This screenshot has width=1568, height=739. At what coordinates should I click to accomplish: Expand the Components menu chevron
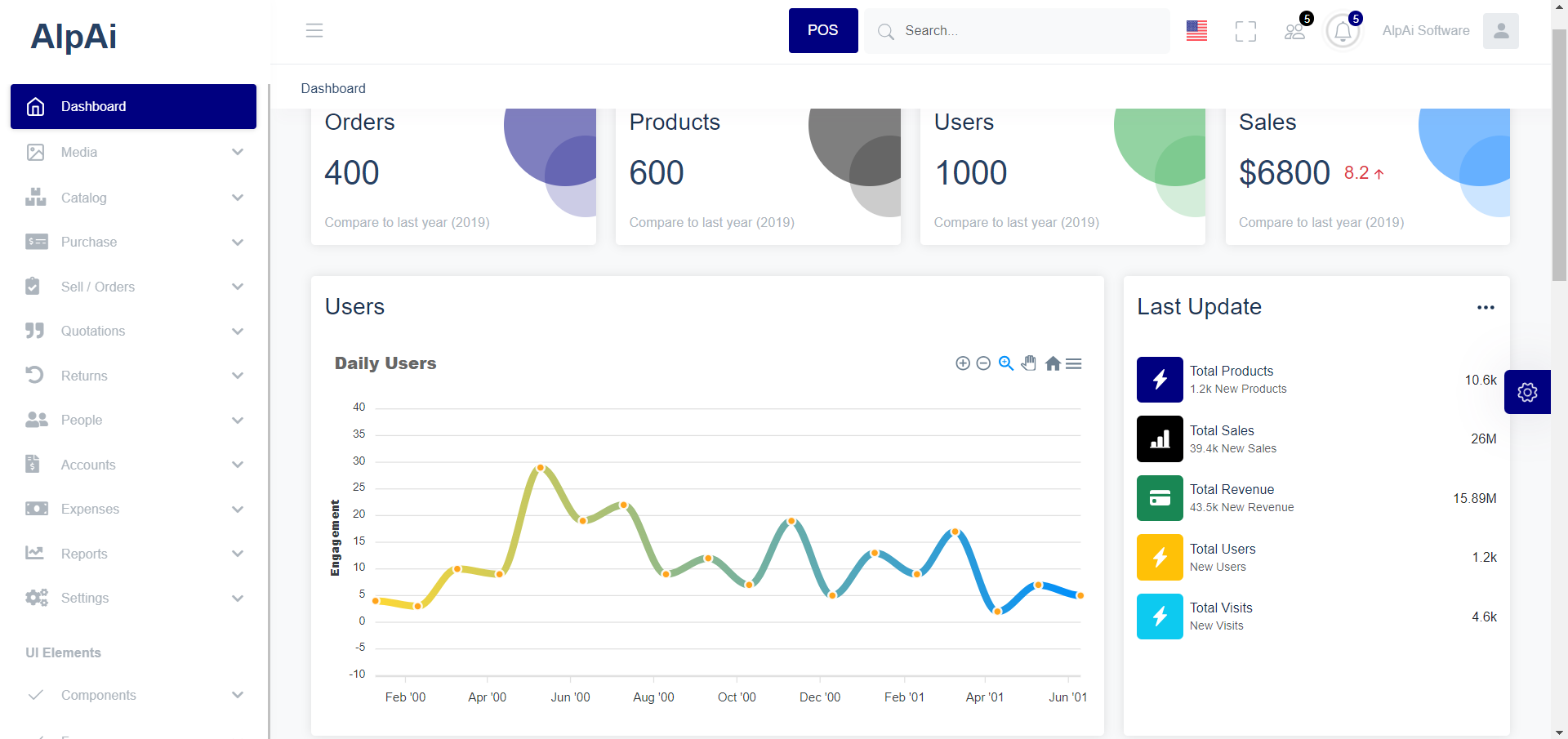point(238,695)
